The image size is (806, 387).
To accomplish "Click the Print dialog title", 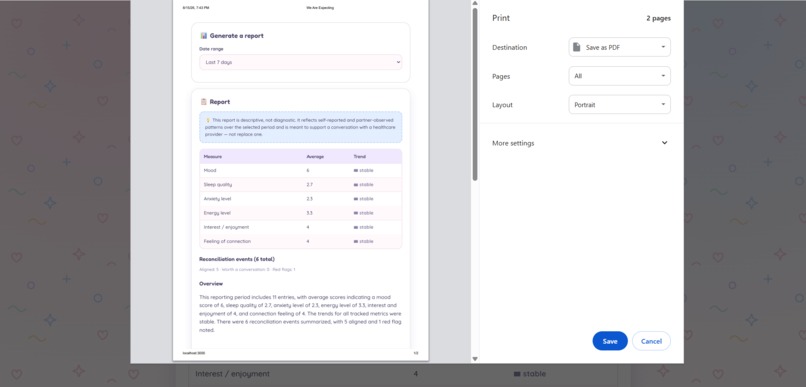I will pyautogui.click(x=501, y=18).
